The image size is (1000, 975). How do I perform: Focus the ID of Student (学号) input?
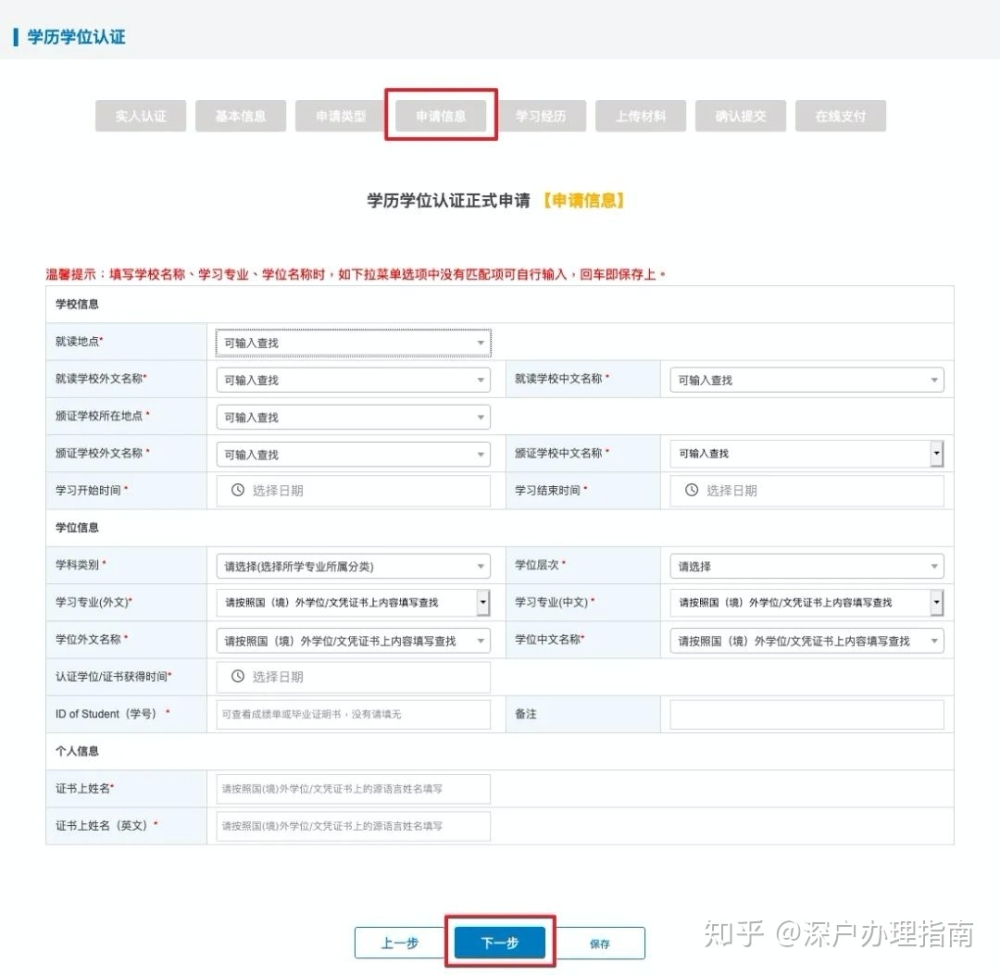pyautogui.click(x=353, y=714)
